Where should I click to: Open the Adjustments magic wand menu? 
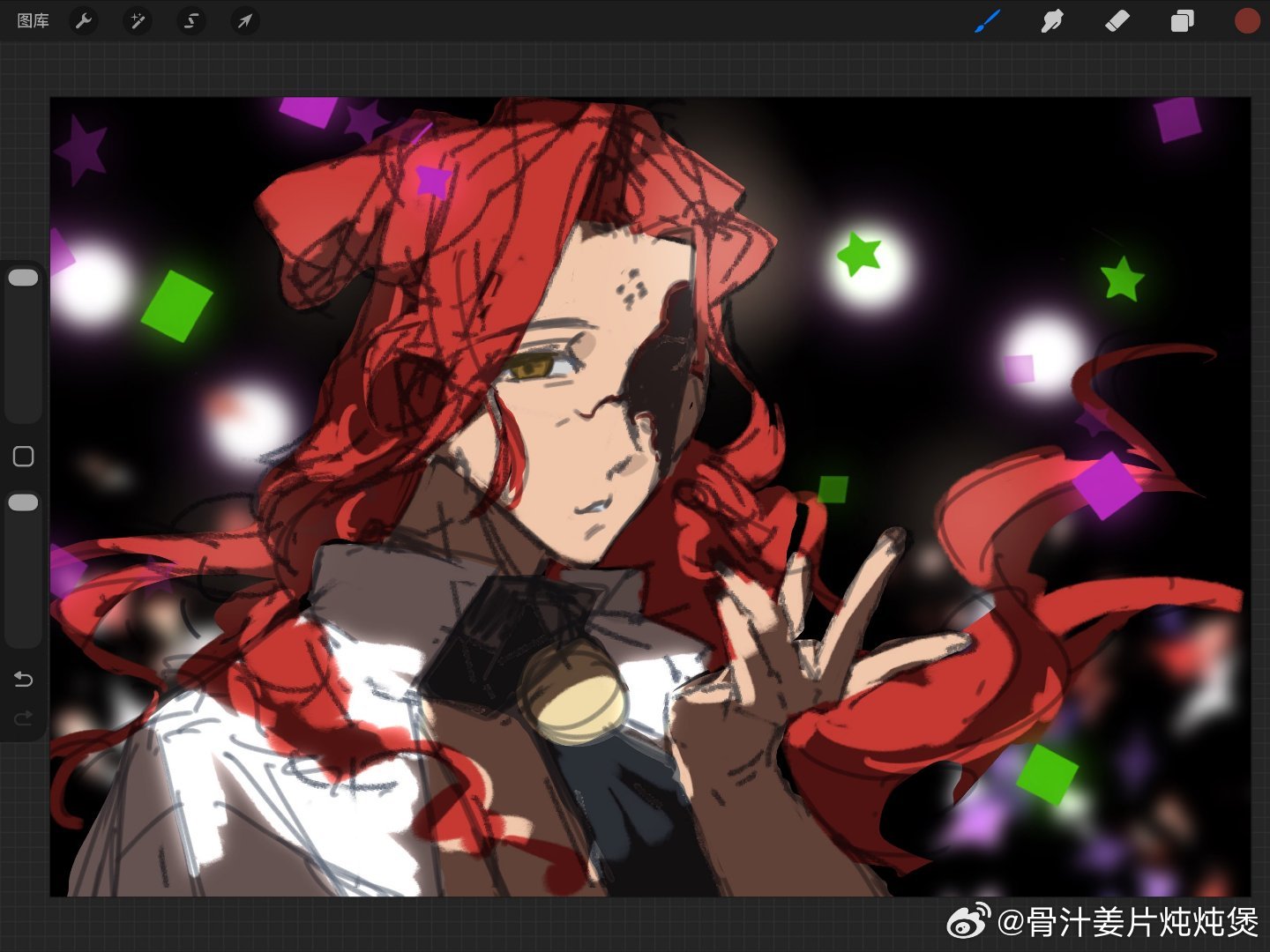(x=138, y=20)
